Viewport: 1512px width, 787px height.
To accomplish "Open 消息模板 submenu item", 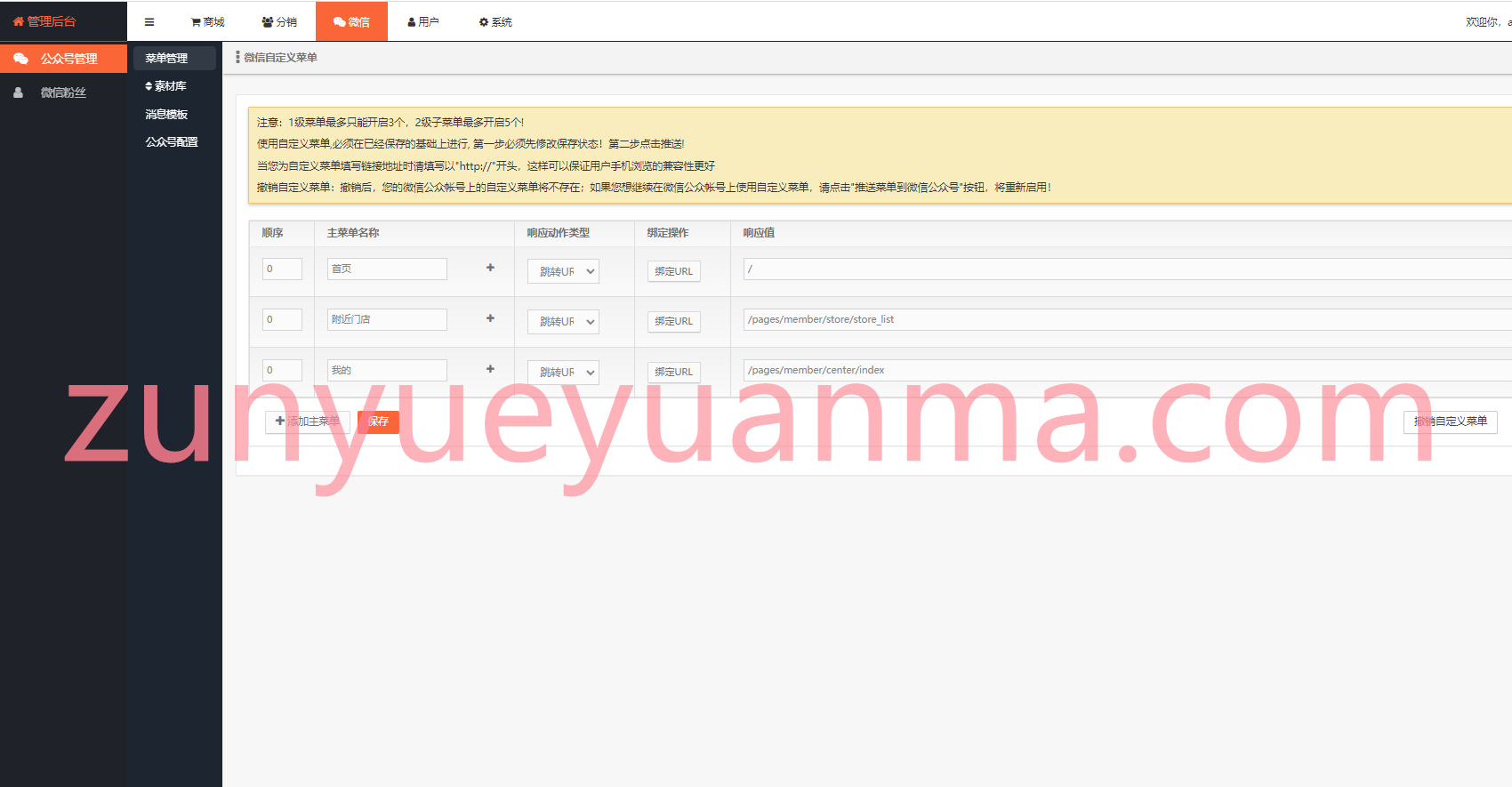I will [x=166, y=115].
